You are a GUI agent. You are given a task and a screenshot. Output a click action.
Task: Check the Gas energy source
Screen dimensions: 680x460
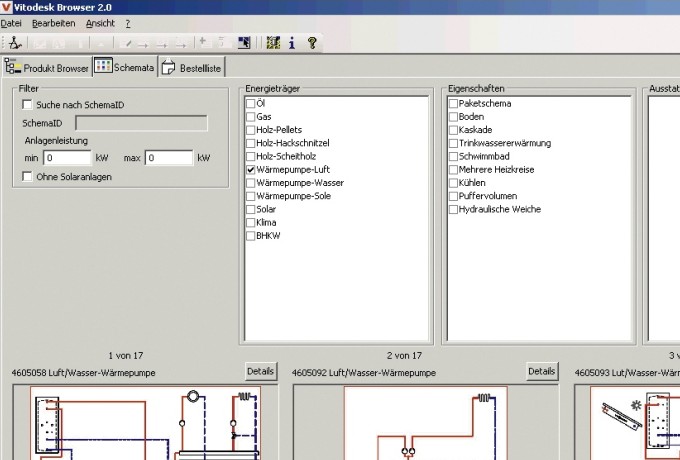(250, 117)
